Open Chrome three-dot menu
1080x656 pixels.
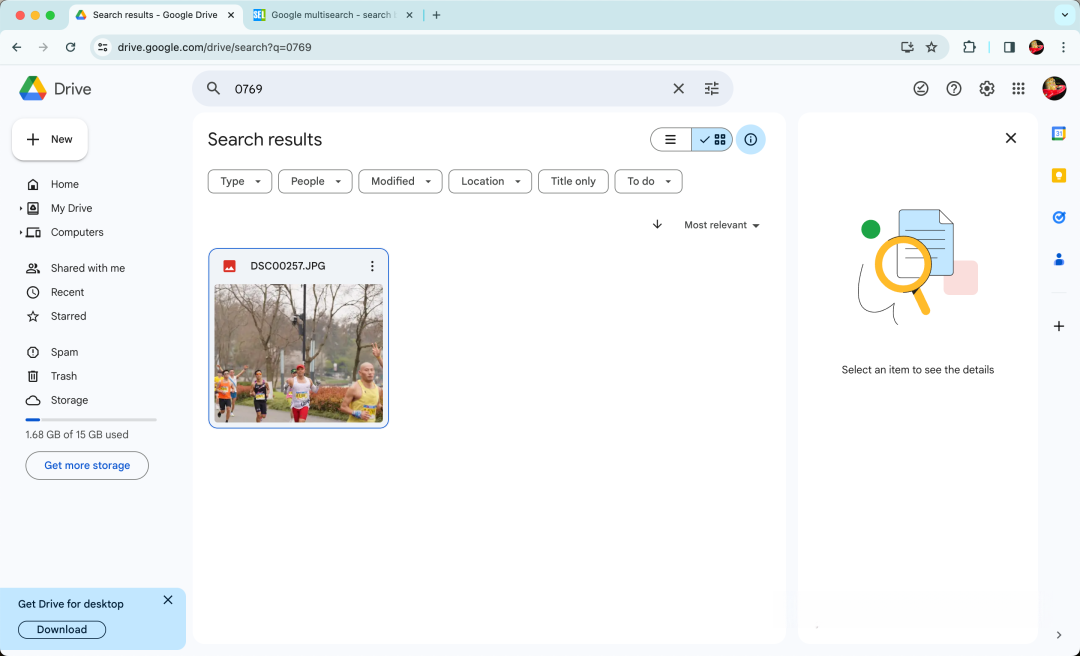[x=1063, y=47]
